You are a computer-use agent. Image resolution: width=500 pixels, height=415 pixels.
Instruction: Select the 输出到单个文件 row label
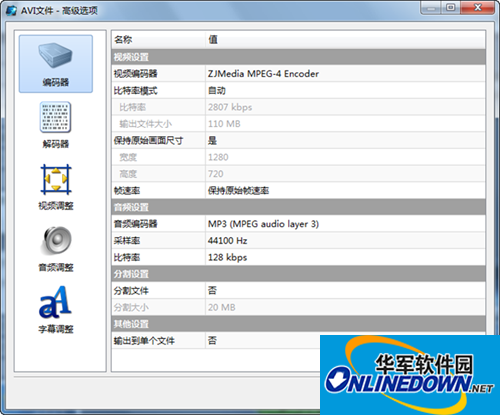[144, 340]
